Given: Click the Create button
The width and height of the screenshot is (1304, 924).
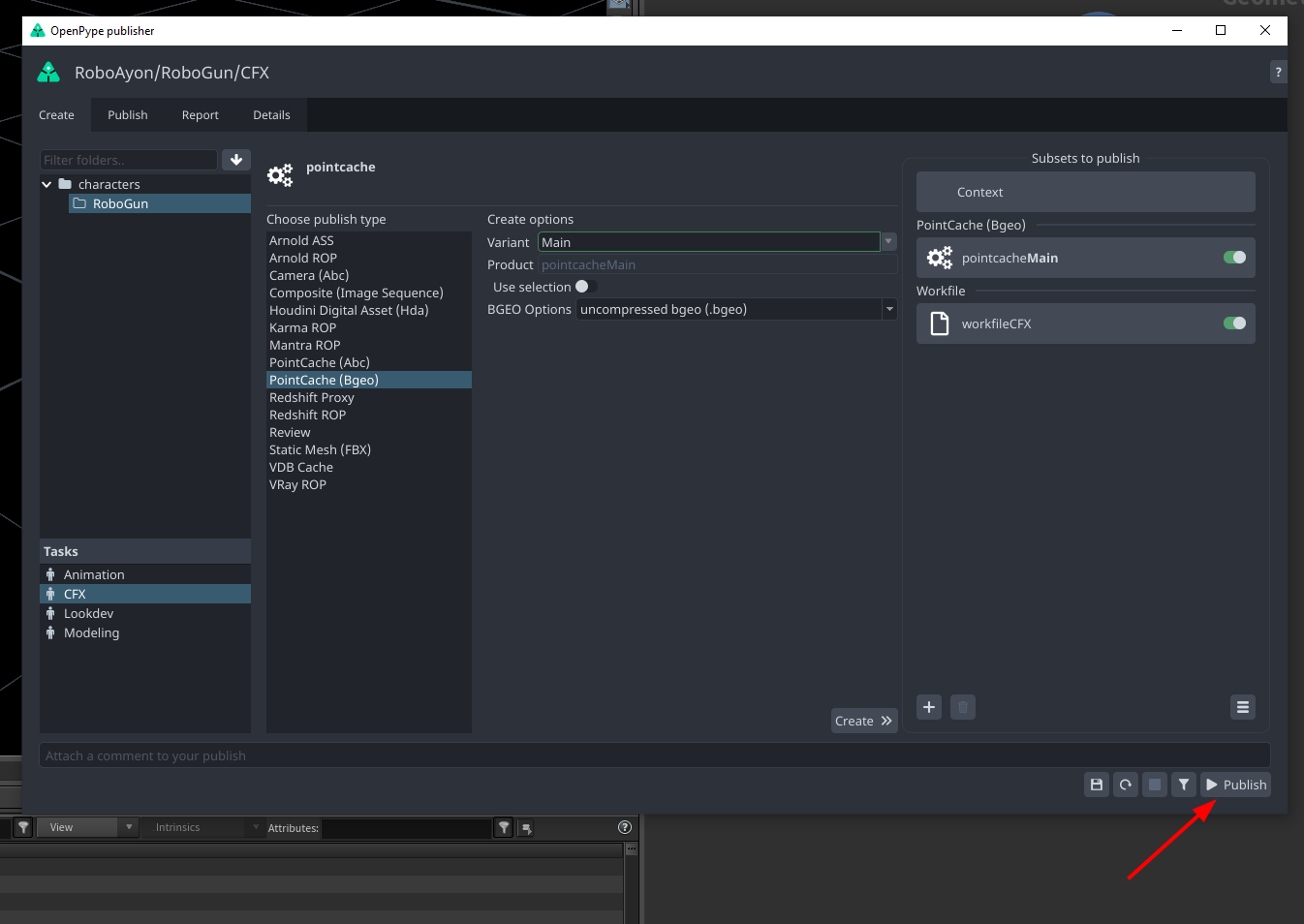Looking at the screenshot, I should pyautogui.click(x=862, y=720).
